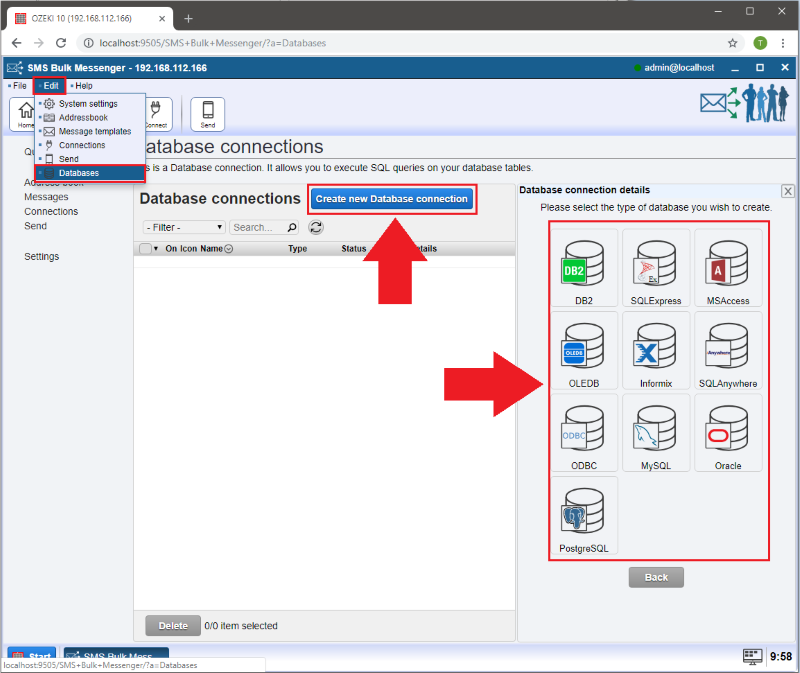Pick the PostgreSQL database icon
This screenshot has width=800, height=673.
[x=584, y=515]
